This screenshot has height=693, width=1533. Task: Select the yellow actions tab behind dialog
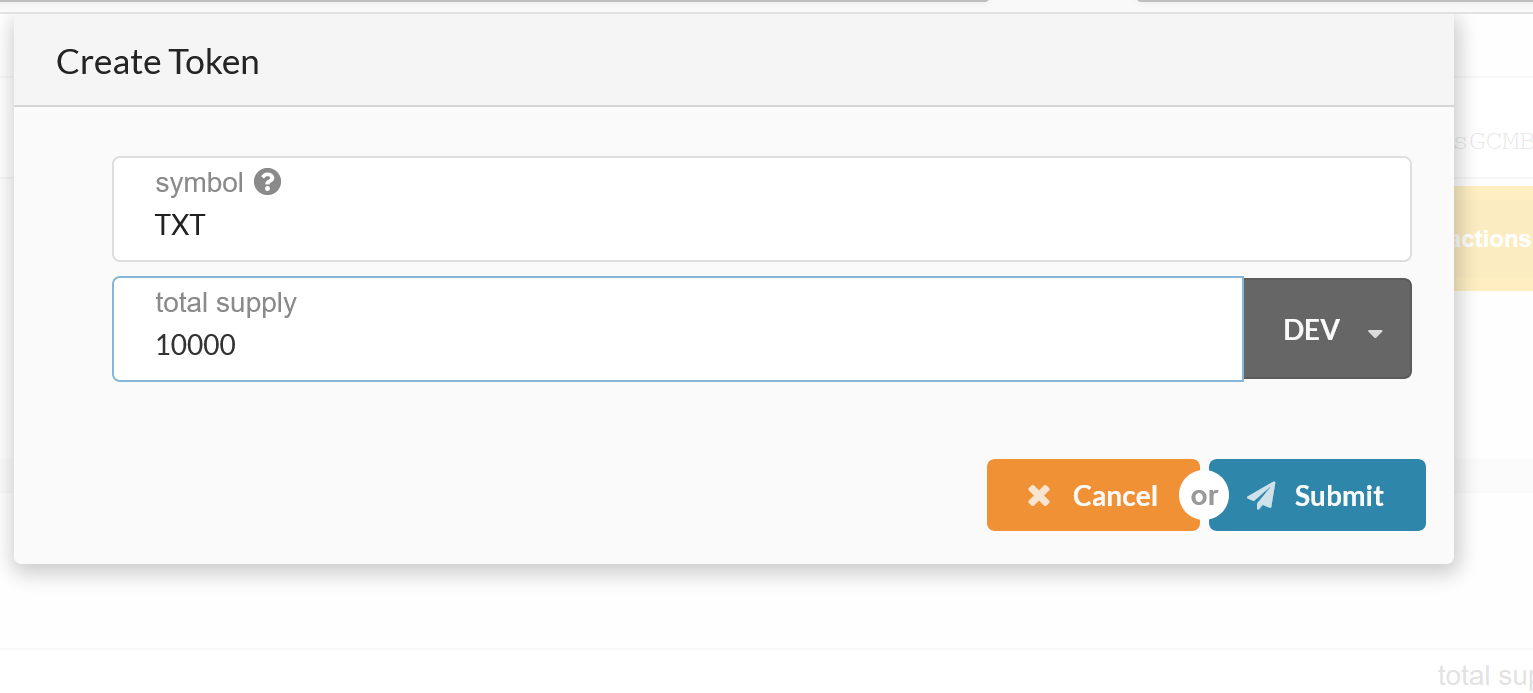tap(1492, 238)
